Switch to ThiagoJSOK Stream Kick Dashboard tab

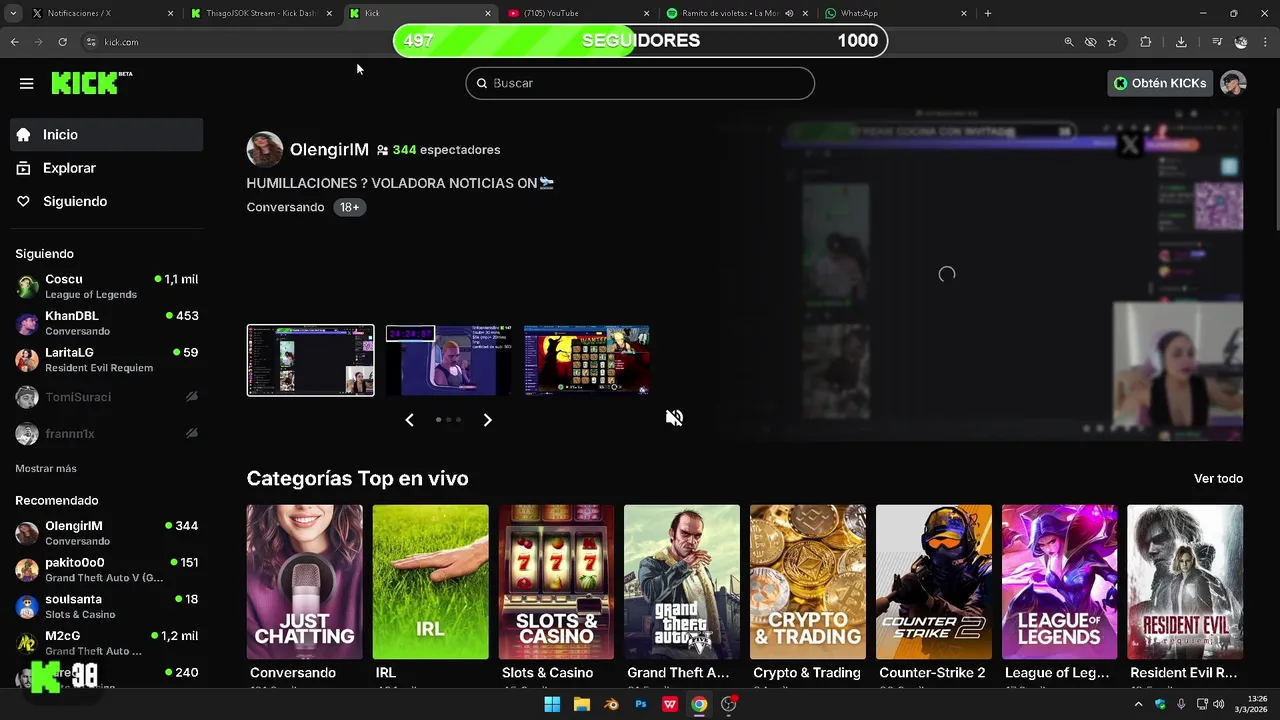pos(262,13)
